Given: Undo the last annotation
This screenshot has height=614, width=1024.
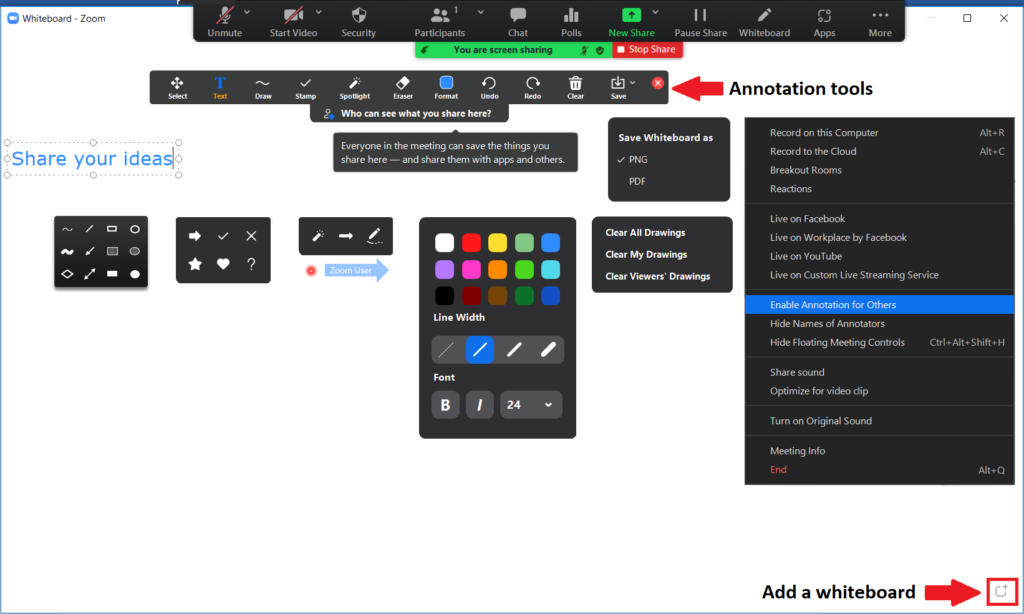Looking at the screenshot, I should tap(489, 88).
